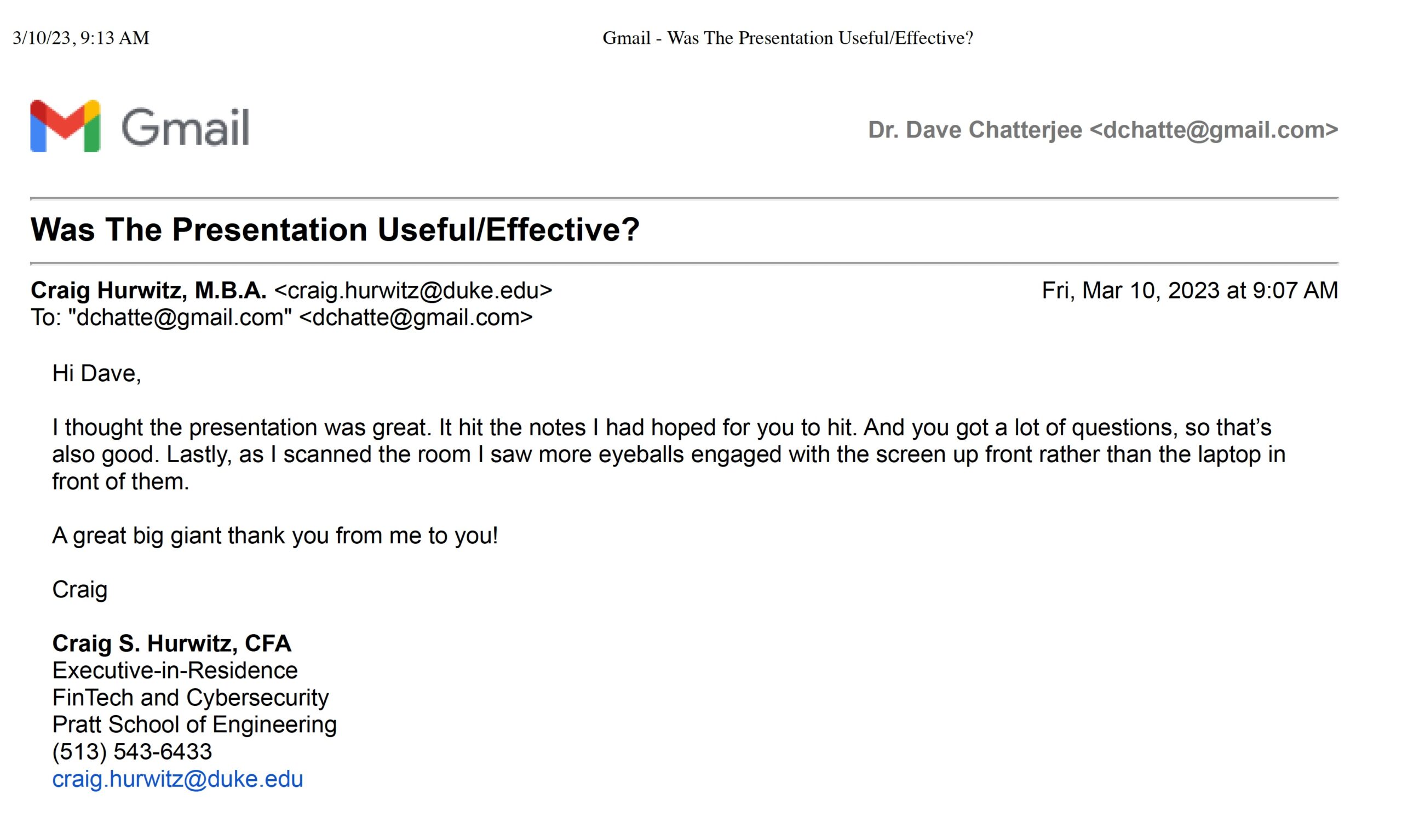The height and width of the screenshot is (840, 1402).
Task: Click the Dr. Dave Chatterjee account header
Action: coord(1103,130)
